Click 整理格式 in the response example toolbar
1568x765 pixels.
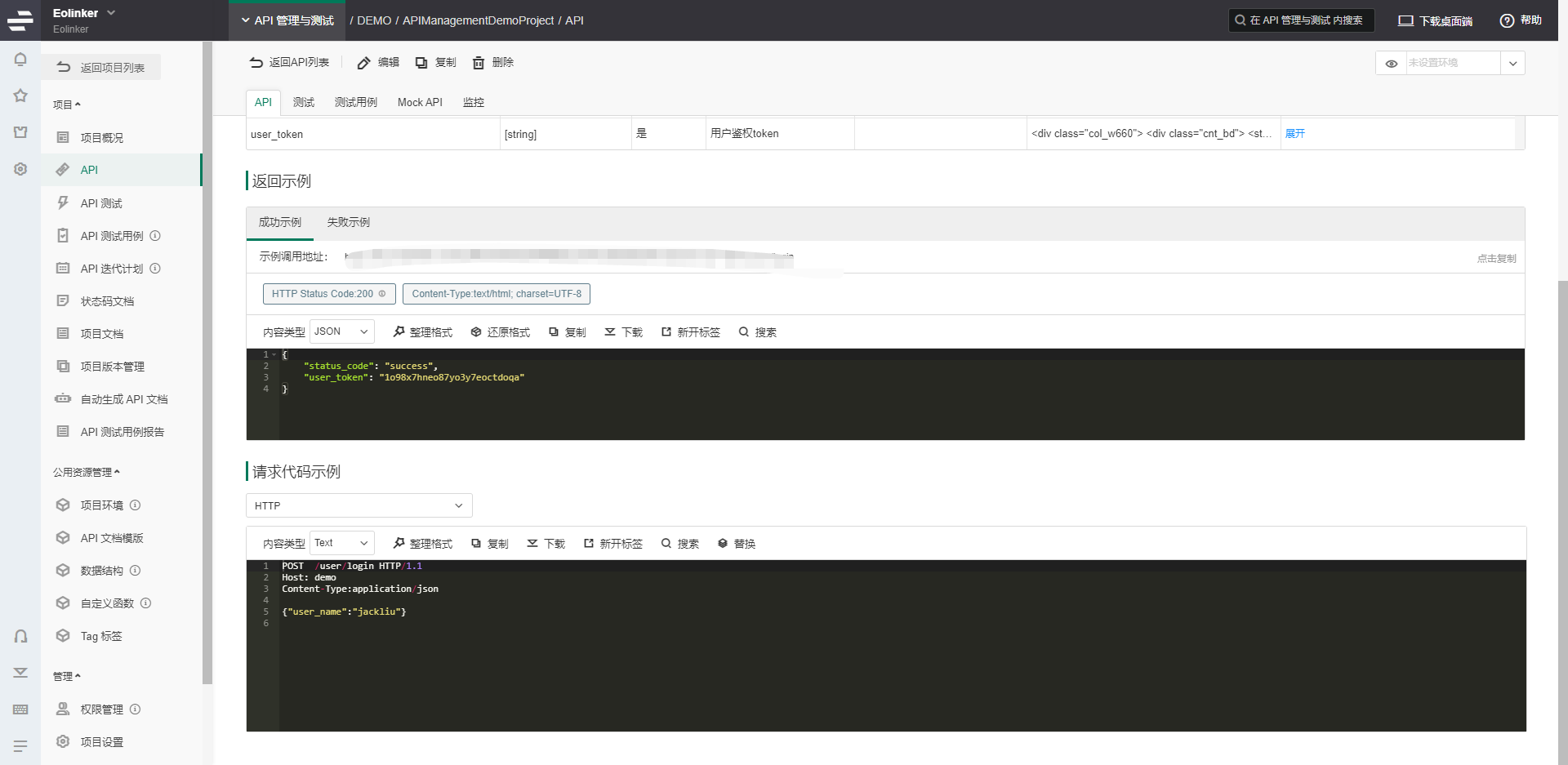click(x=422, y=332)
